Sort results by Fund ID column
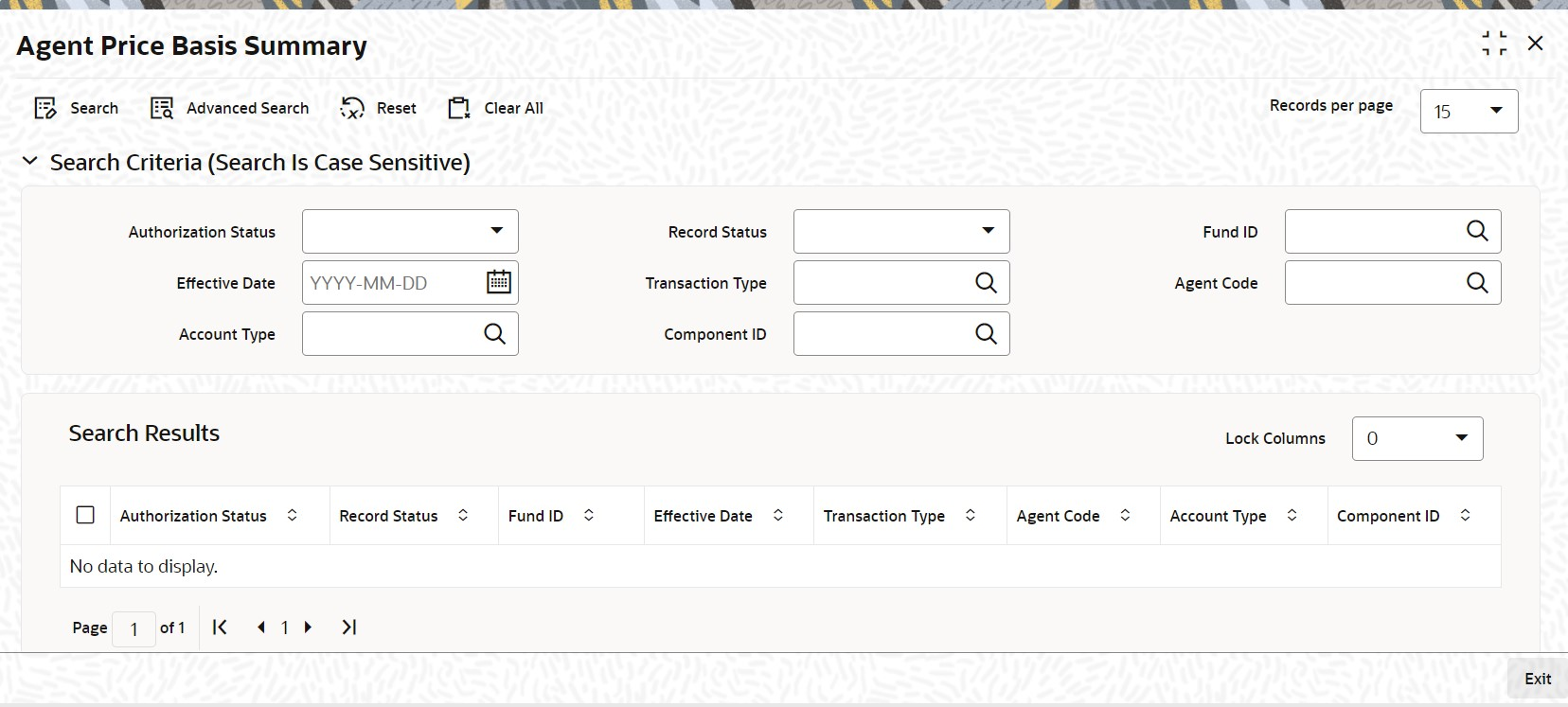 pos(589,515)
